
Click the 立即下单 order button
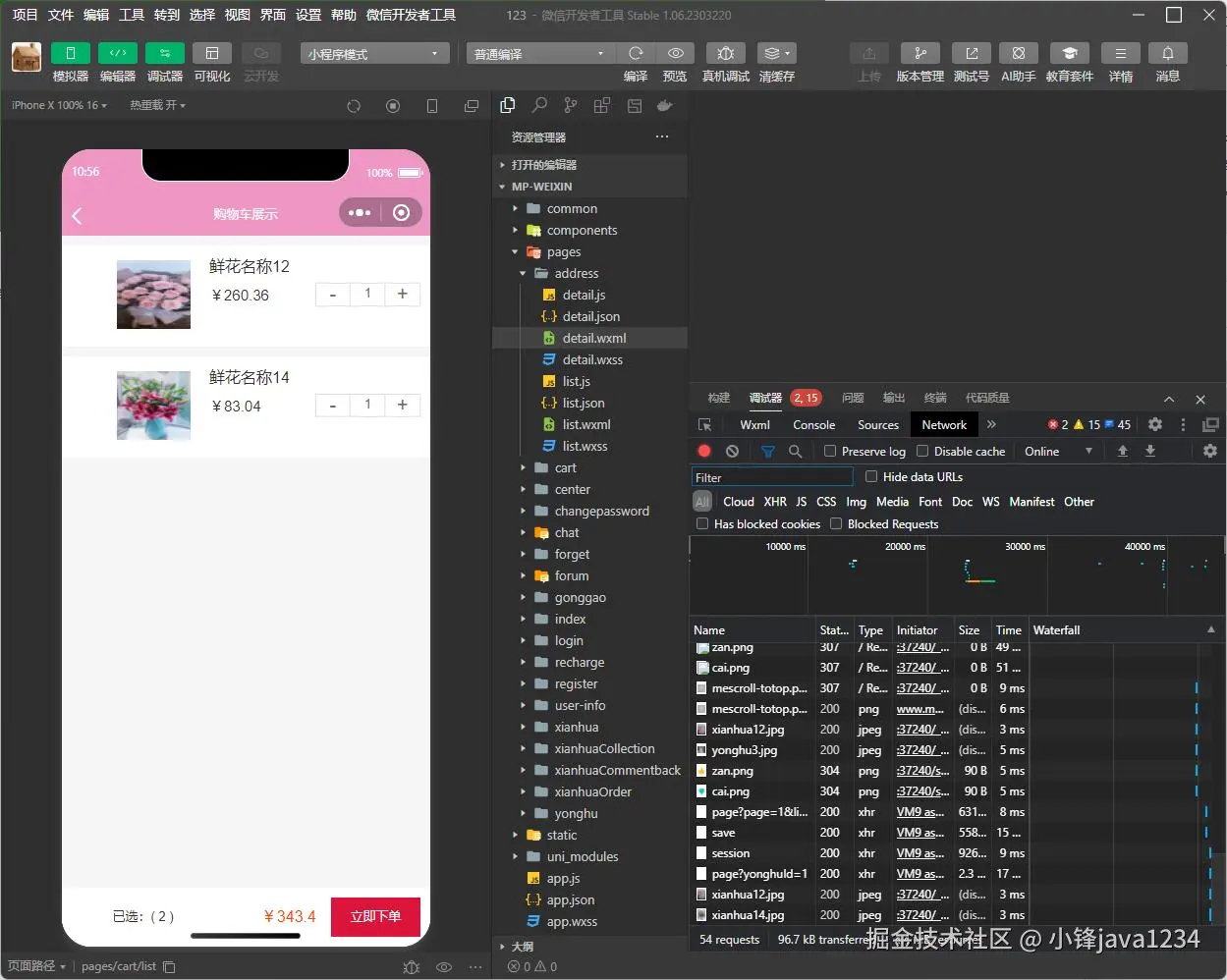[x=375, y=916]
